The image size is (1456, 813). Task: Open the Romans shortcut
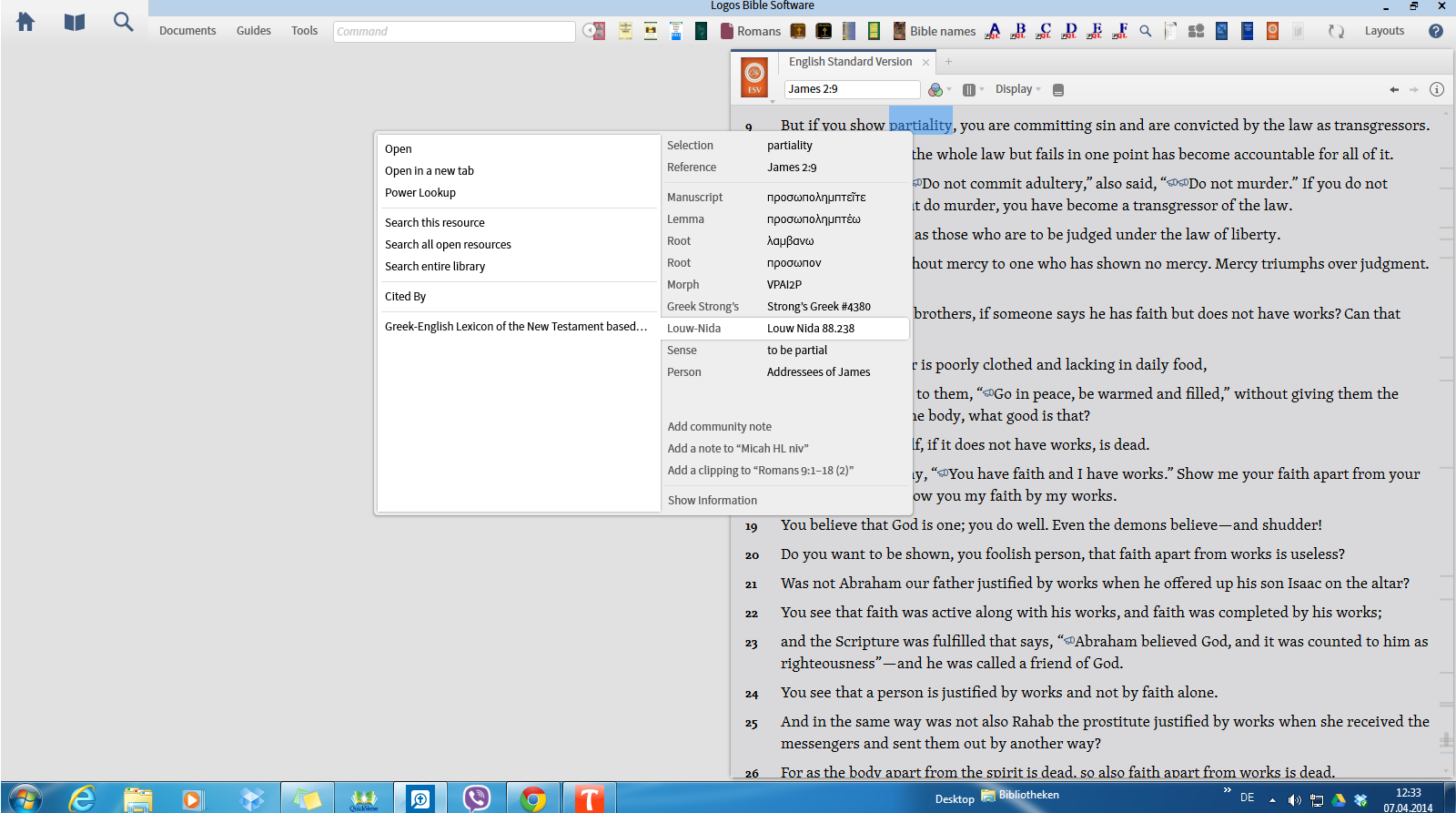[751, 31]
